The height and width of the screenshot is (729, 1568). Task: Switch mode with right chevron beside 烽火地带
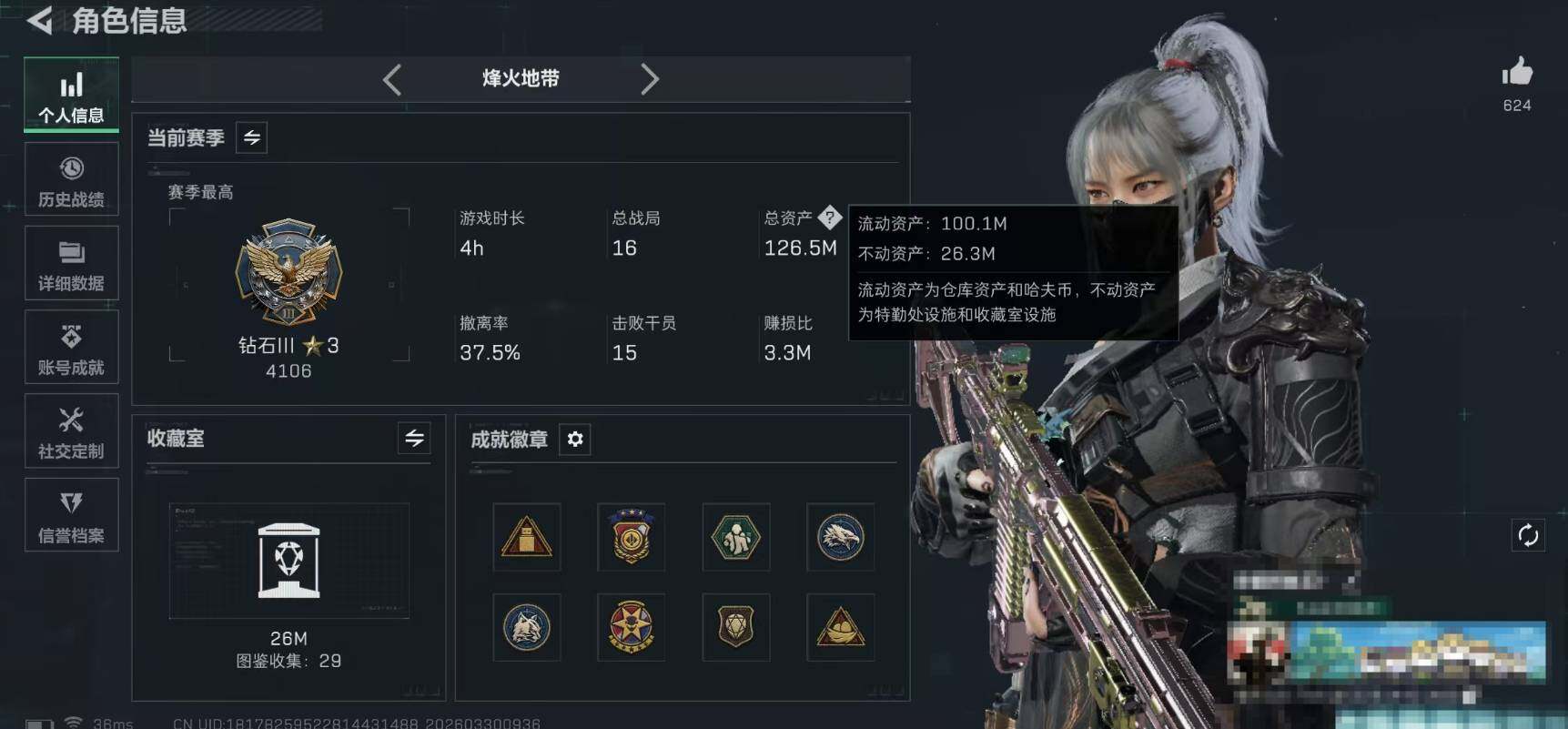click(649, 79)
